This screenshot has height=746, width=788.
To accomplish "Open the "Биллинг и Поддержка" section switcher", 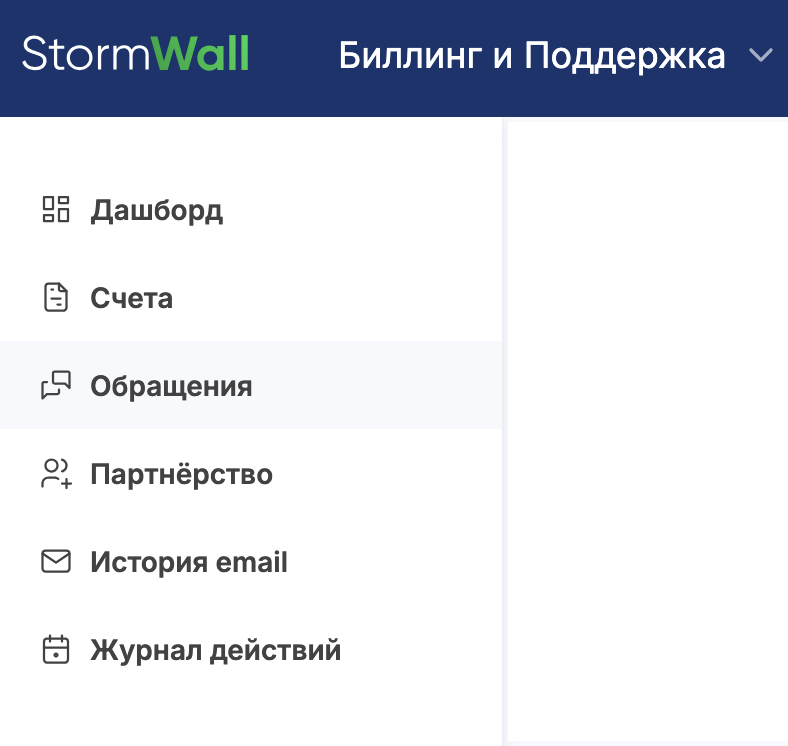I will (x=532, y=56).
